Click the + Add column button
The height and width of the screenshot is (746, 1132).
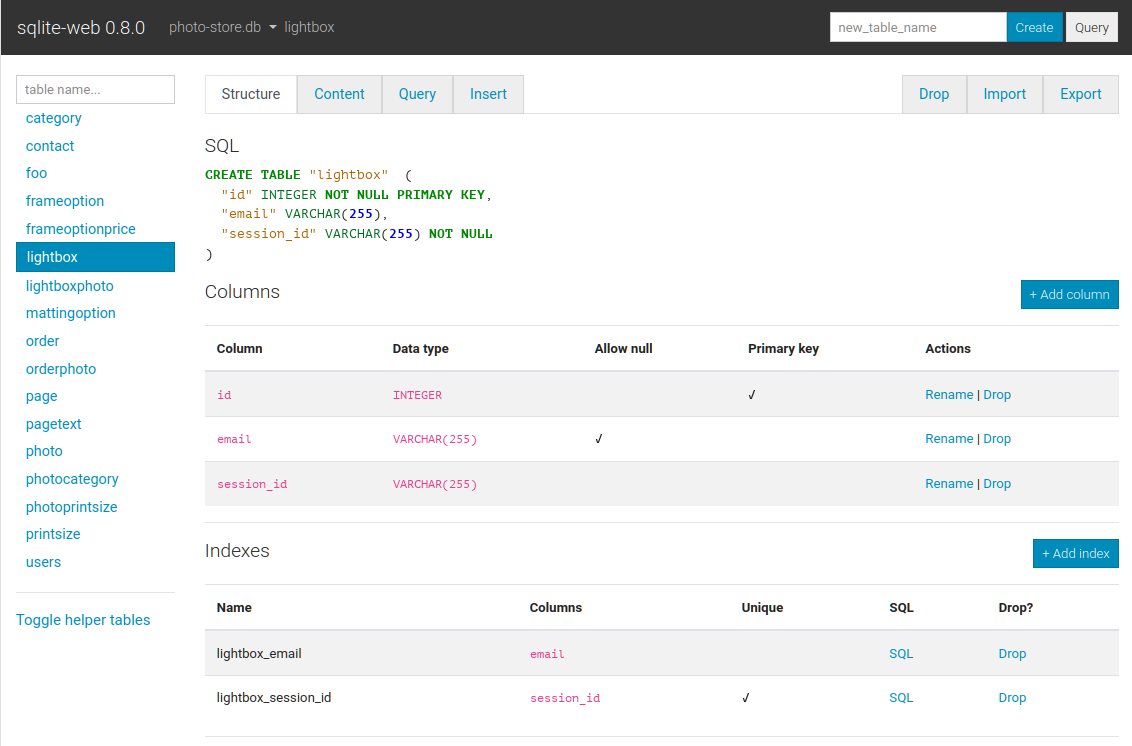click(1069, 295)
